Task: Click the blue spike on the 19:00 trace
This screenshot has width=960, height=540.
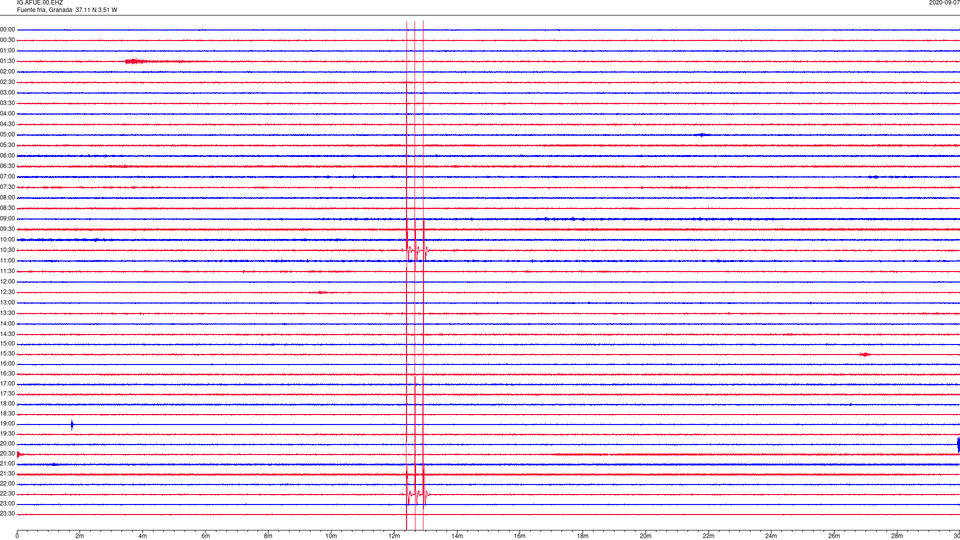Action: point(72,424)
